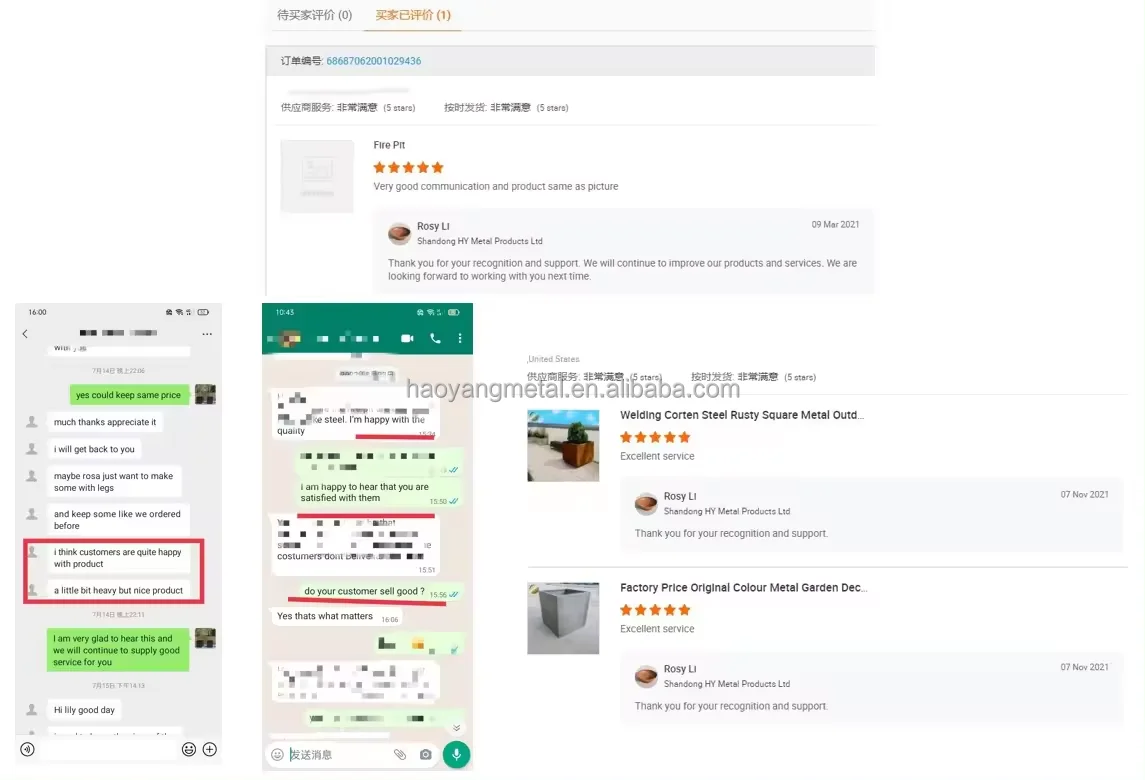1145x780 pixels.
Task: Switch to the 待买家评价 (0) tab
Action: 314,15
